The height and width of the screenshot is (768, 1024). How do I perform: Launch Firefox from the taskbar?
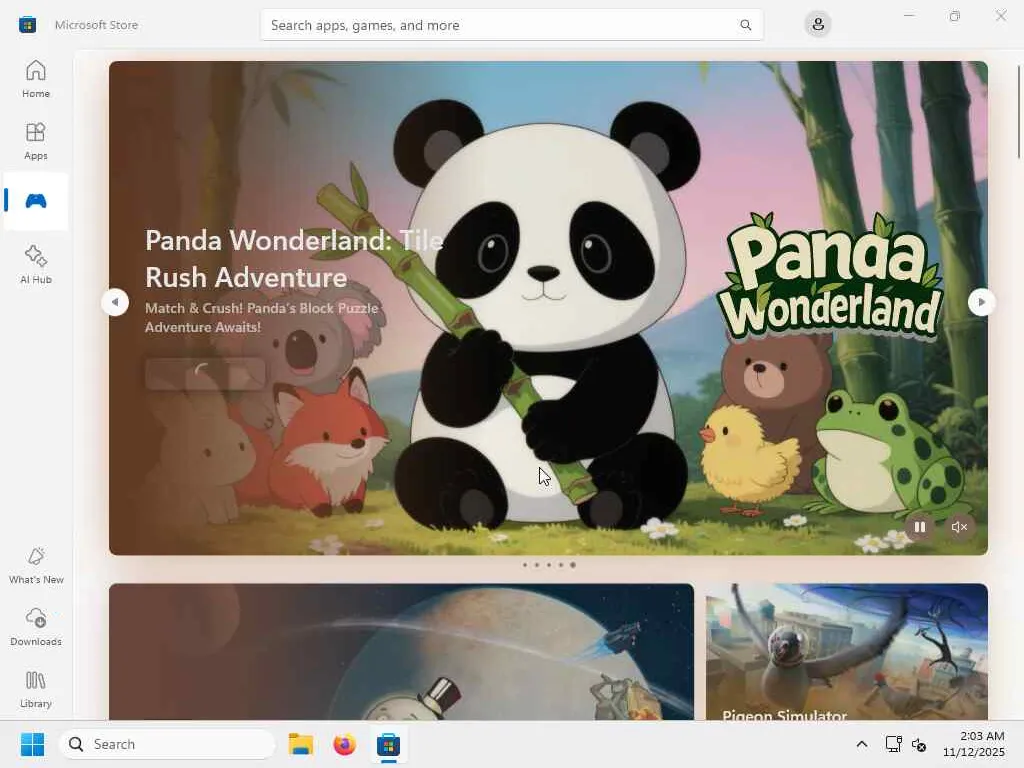pos(345,744)
